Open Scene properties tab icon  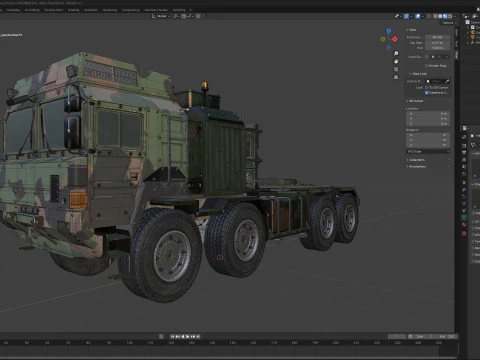pos(464,166)
